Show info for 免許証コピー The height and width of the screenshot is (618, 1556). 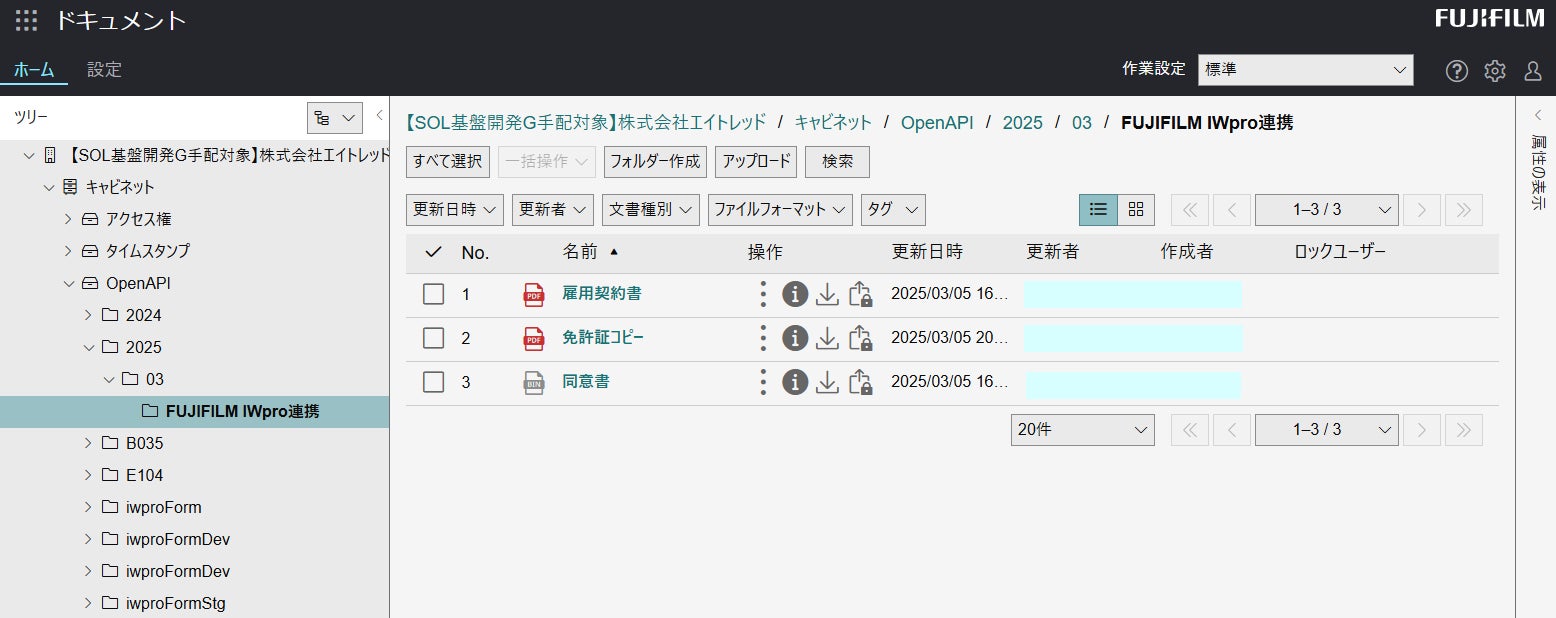[795, 338]
